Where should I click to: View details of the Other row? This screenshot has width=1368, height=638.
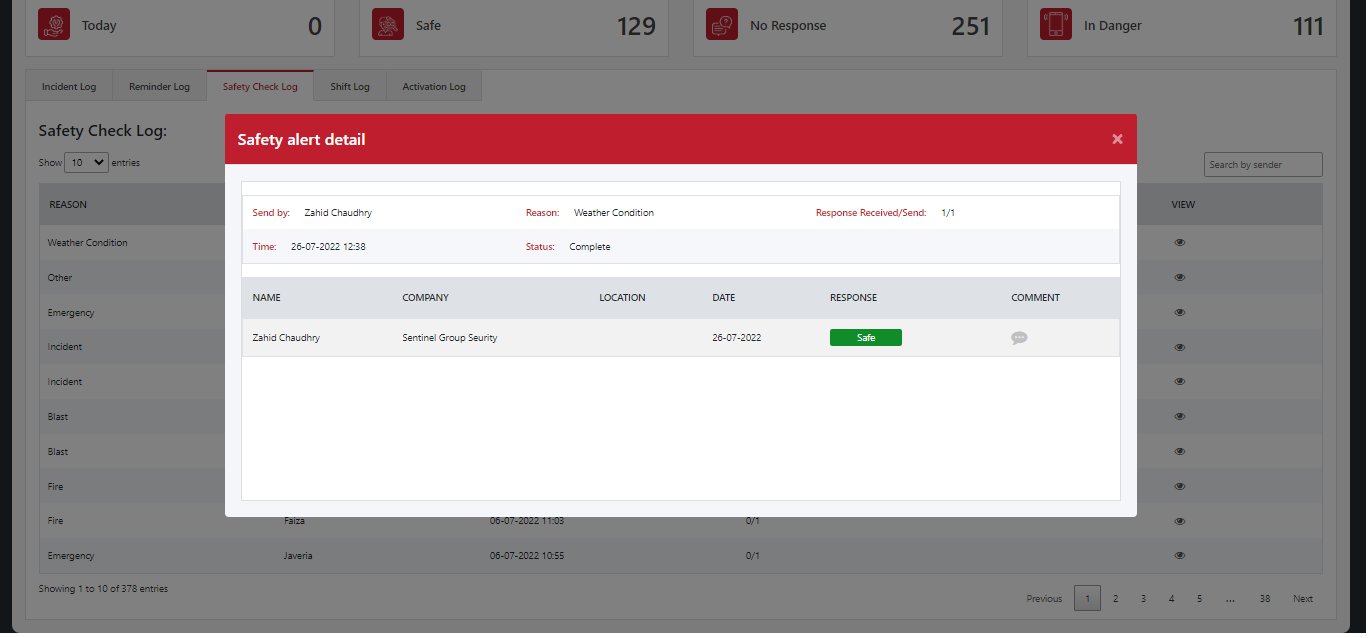pyautogui.click(x=1180, y=278)
